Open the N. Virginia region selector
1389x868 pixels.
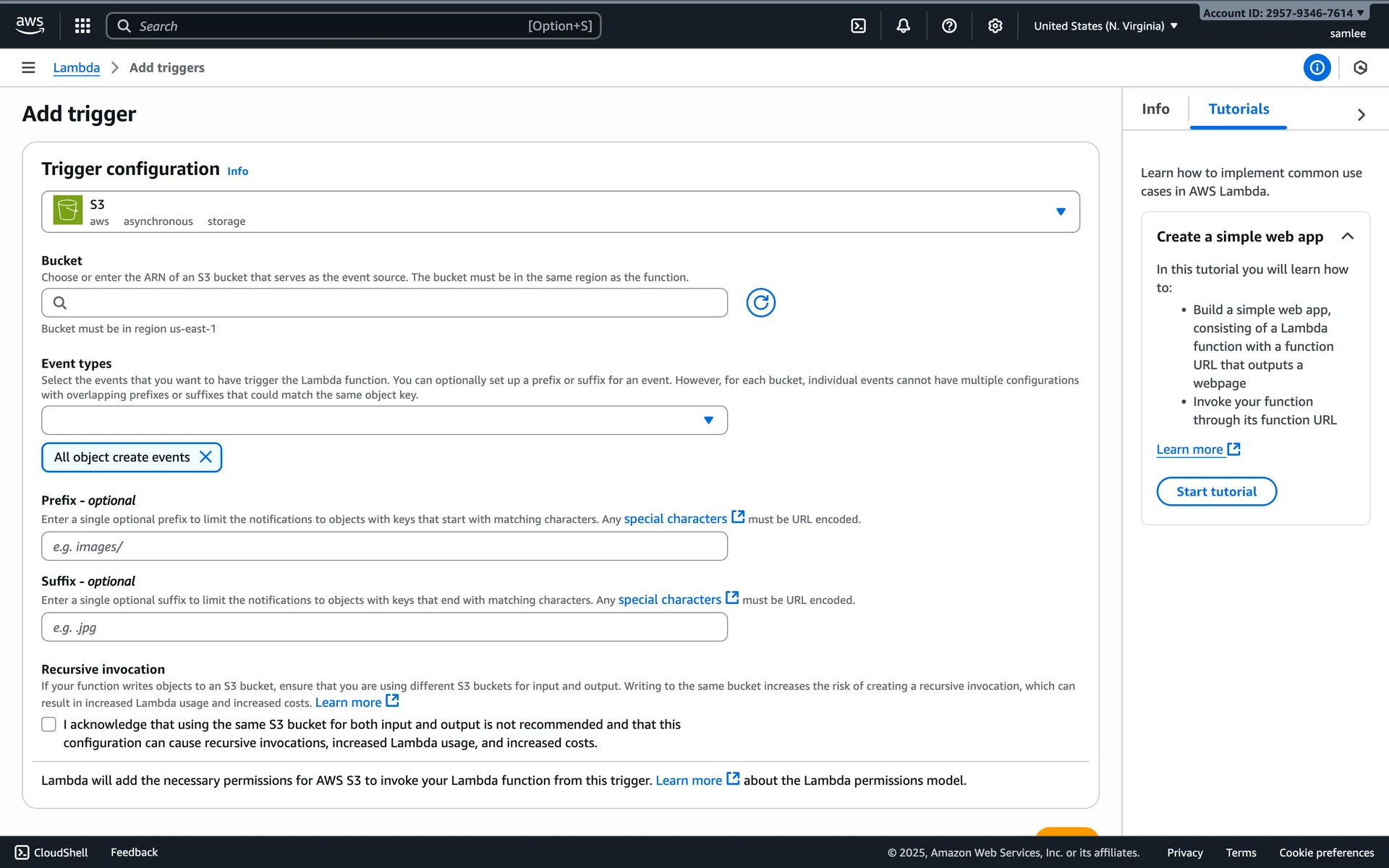(x=1105, y=26)
